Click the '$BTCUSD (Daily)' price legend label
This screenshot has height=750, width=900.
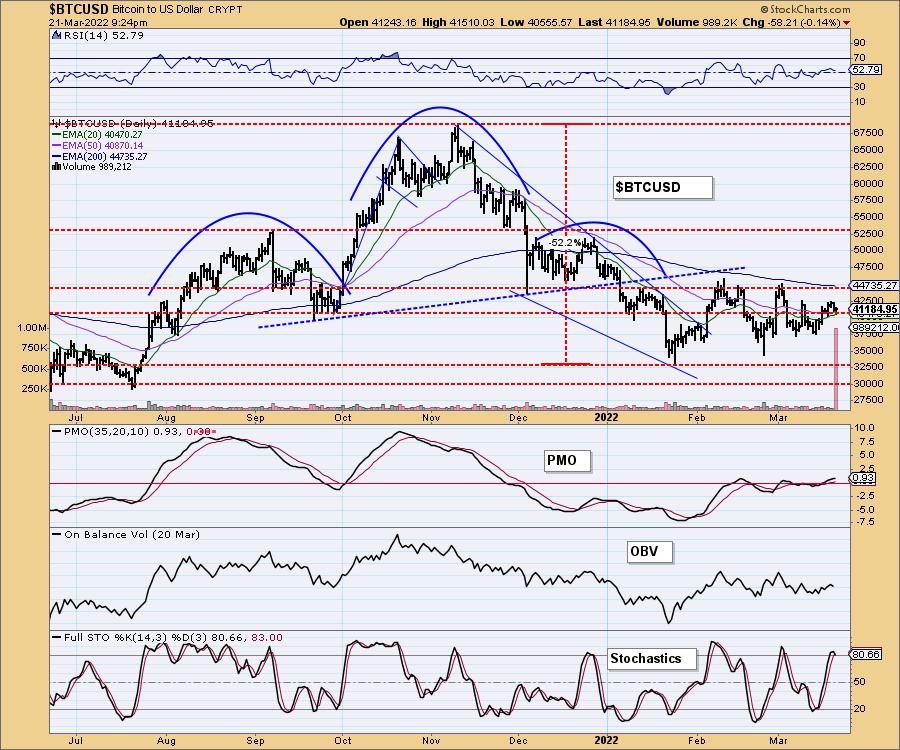(109, 123)
